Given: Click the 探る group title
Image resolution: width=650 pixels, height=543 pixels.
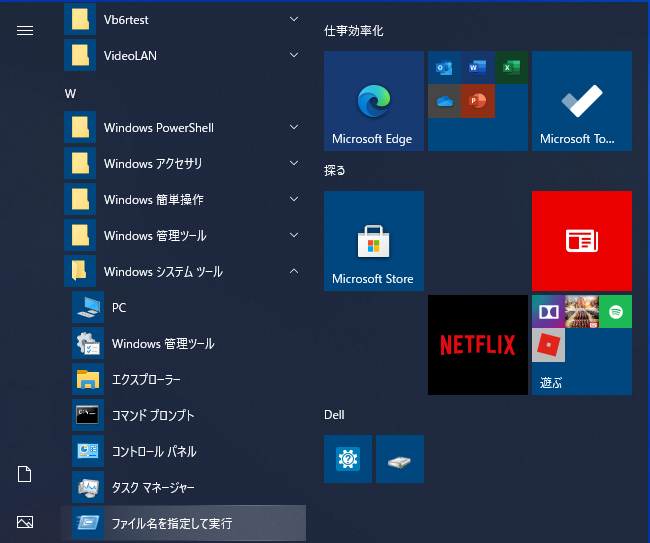Looking at the screenshot, I should pos(335,170).
